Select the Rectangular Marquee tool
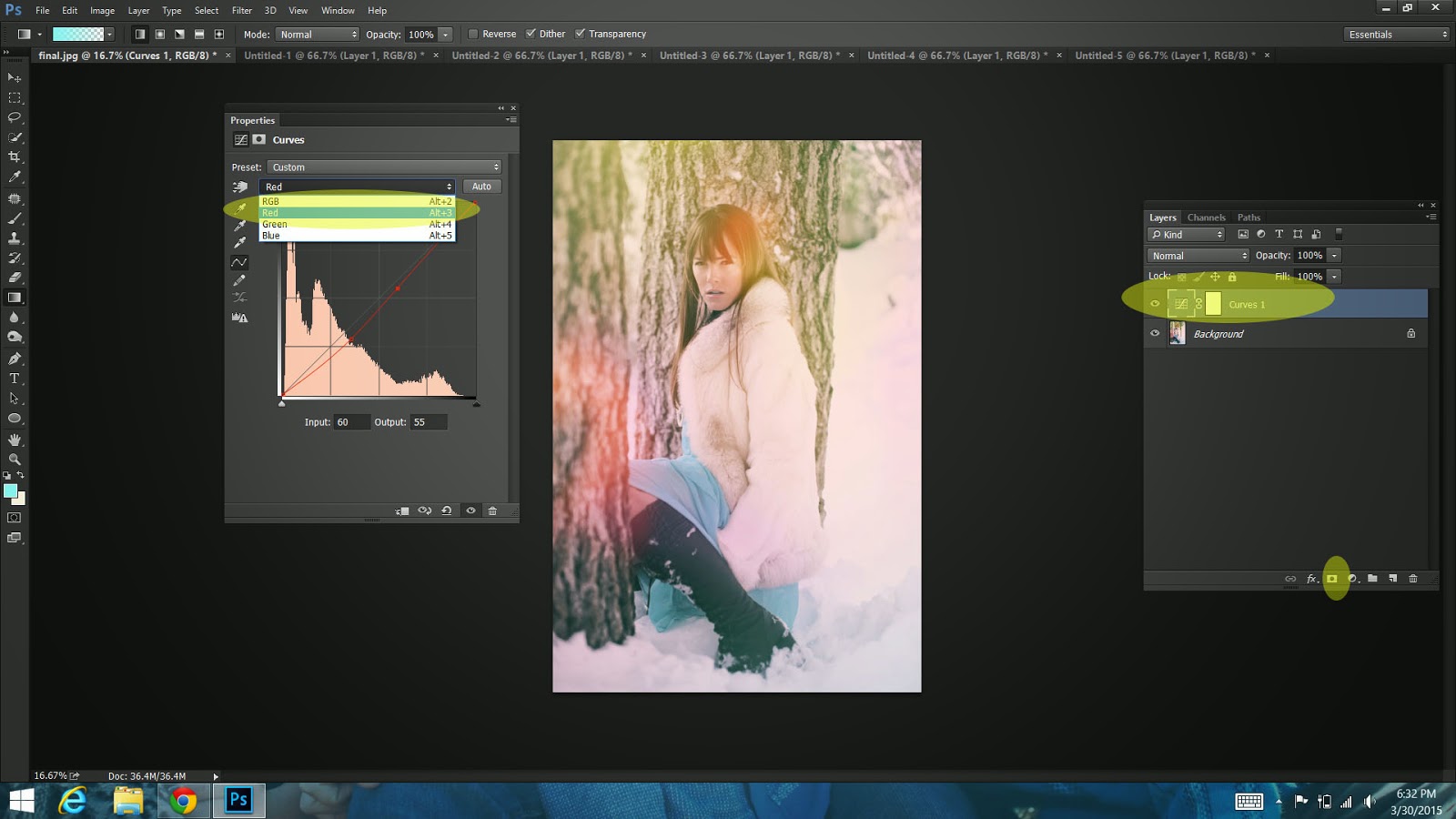 coord(15,98)
